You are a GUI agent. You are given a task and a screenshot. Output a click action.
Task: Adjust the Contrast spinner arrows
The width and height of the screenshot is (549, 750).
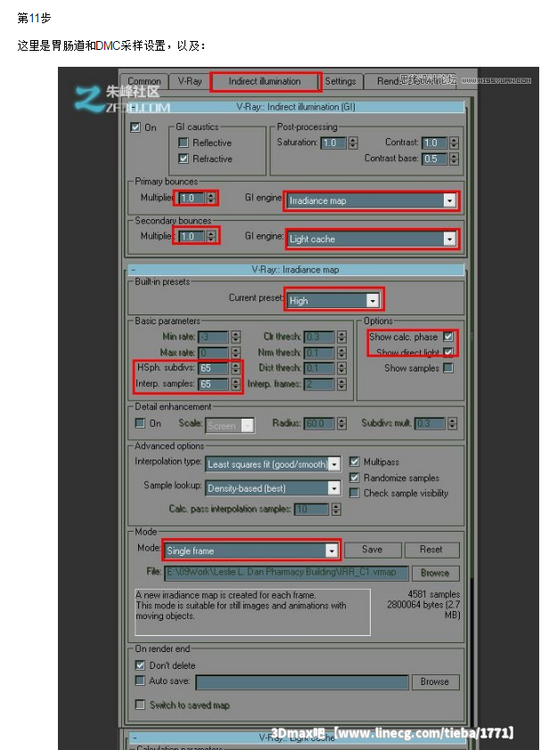454,143
